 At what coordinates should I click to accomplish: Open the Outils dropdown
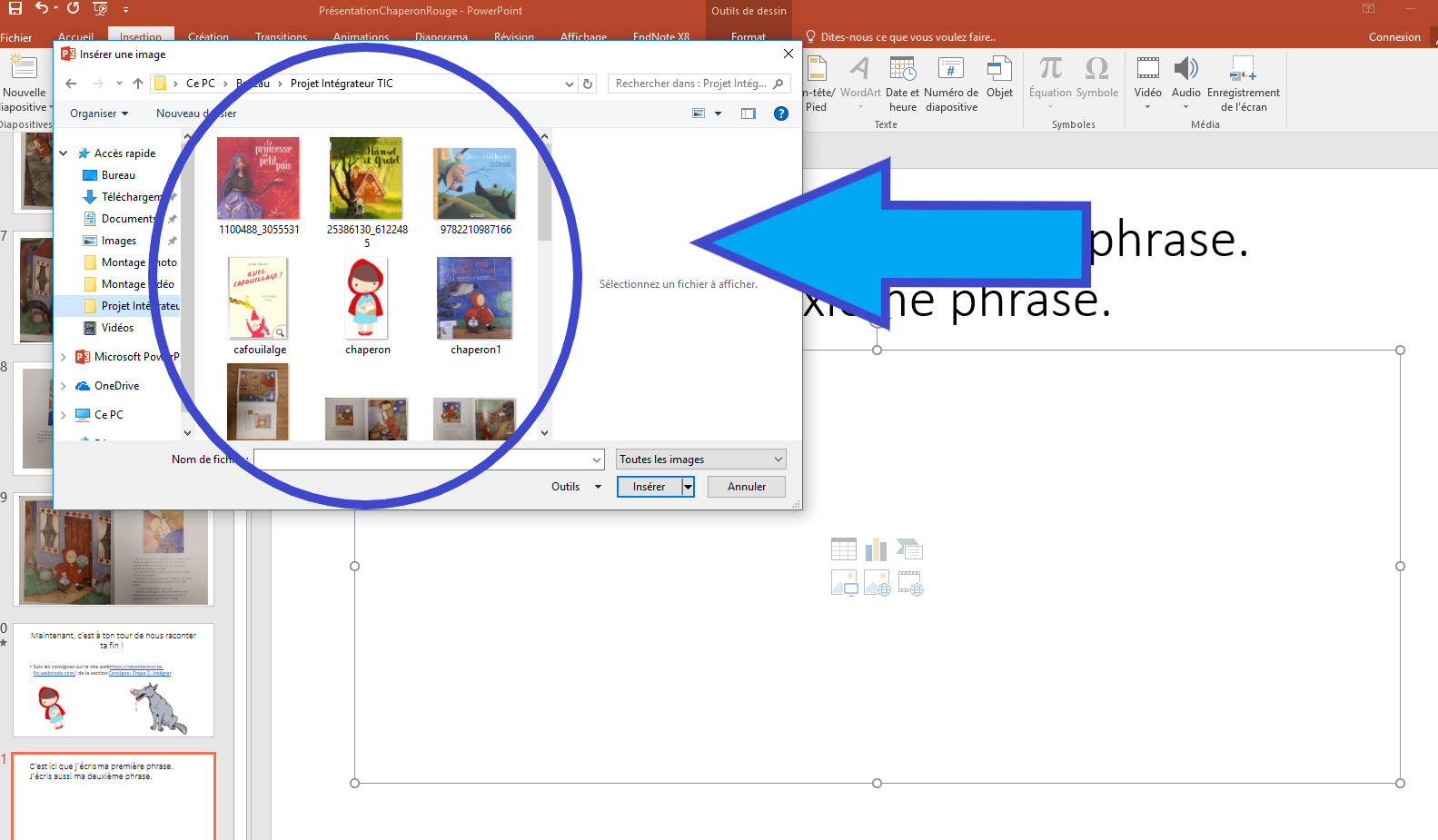click(576, 487)
